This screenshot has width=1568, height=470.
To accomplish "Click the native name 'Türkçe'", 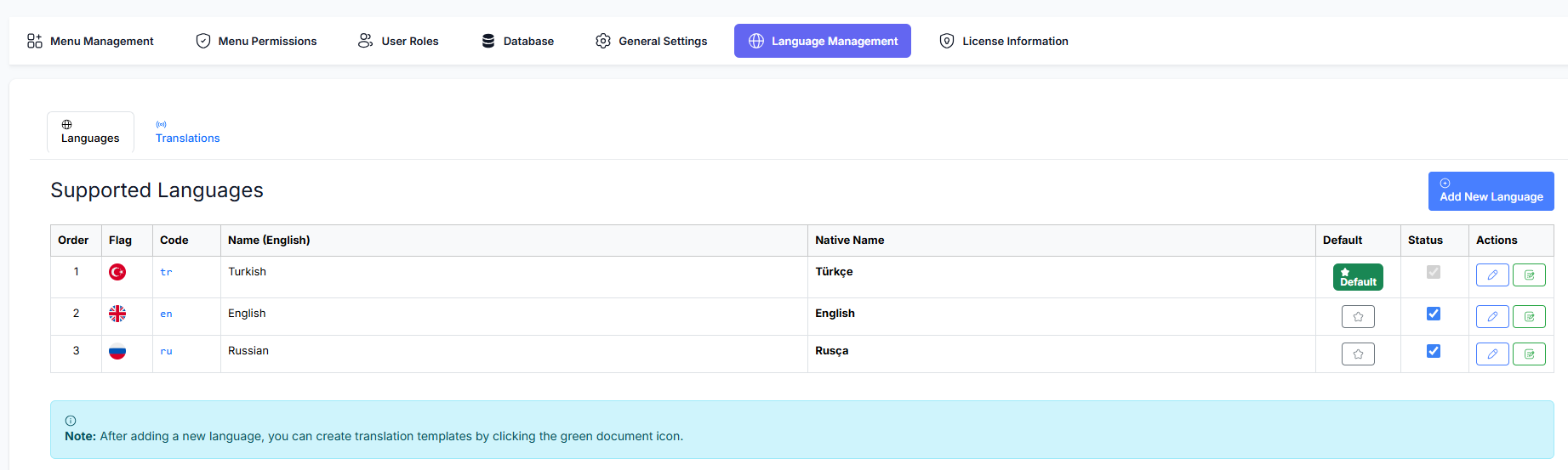I will tap(834, 272).
